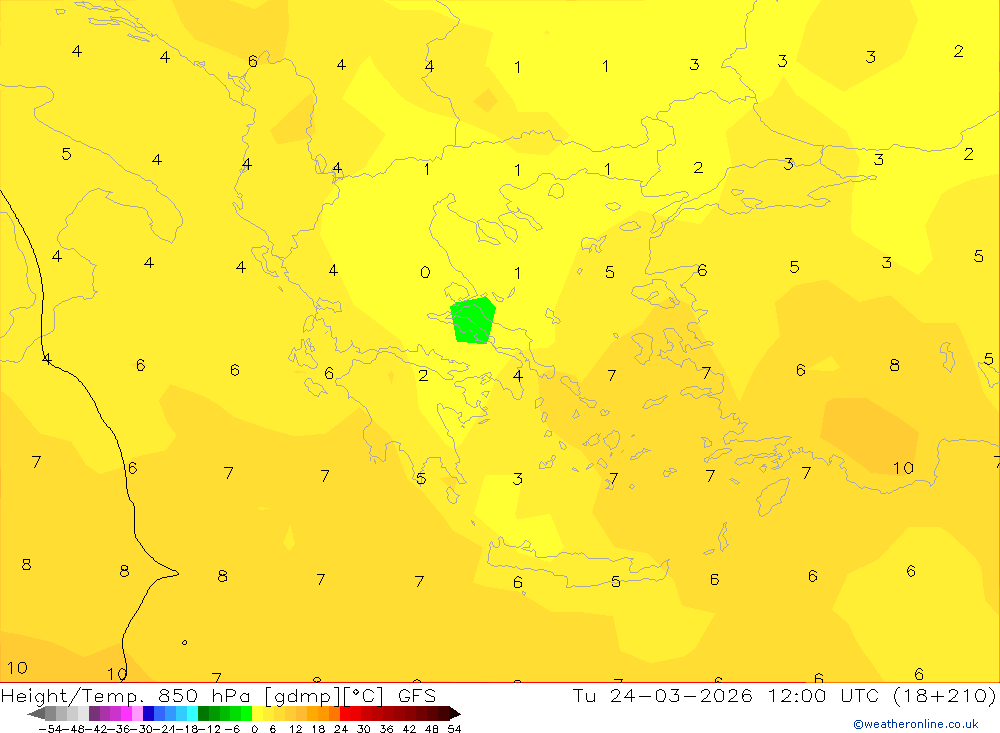The width and height of the screenshot is (1000, 733).
Task: Click the Height/Temp. 850 hPa title text
Action: pos(128,695)
